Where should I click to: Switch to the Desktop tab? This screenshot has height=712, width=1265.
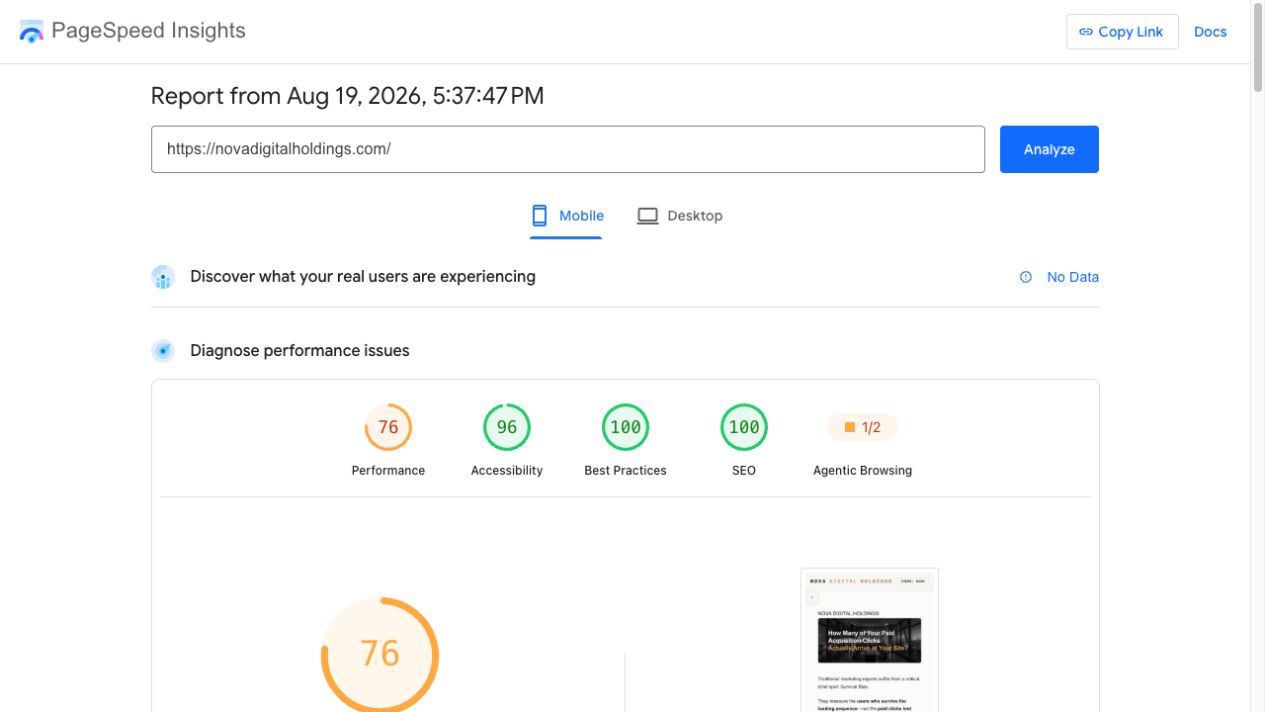680,216
